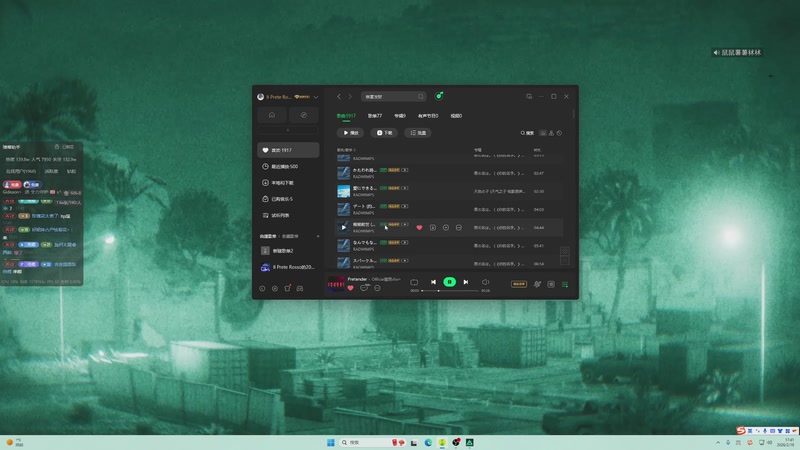The image size is (800, 450).
Task: Click the sort icon above the song list
Action: [551, 133]
